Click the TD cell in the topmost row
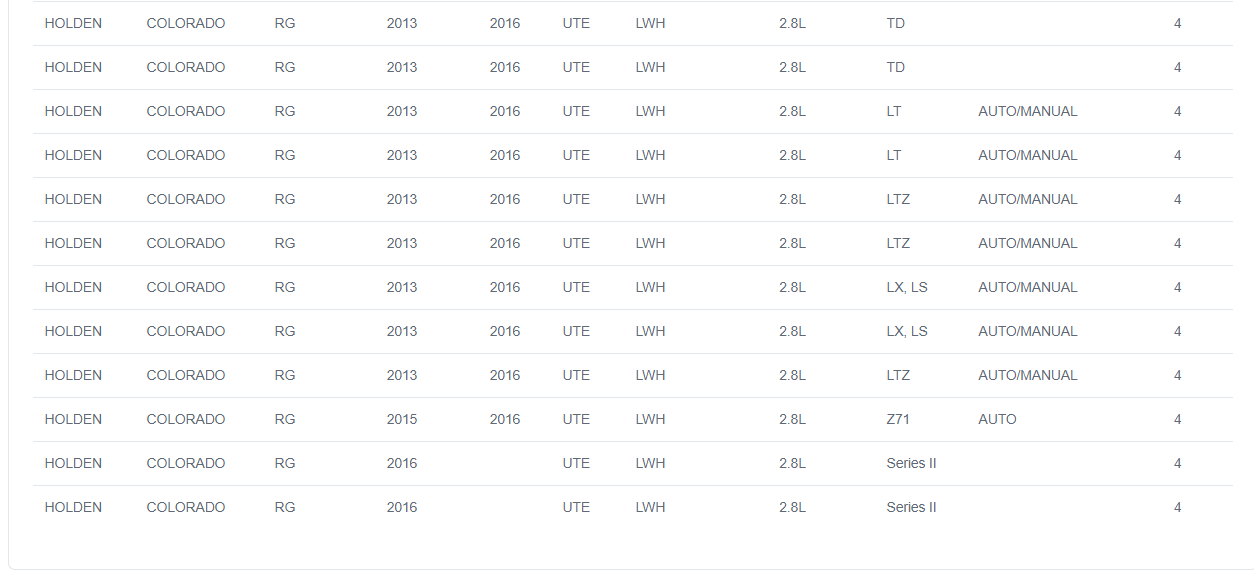The height and width of the screenshot is (580, 1254). [895, 23]
